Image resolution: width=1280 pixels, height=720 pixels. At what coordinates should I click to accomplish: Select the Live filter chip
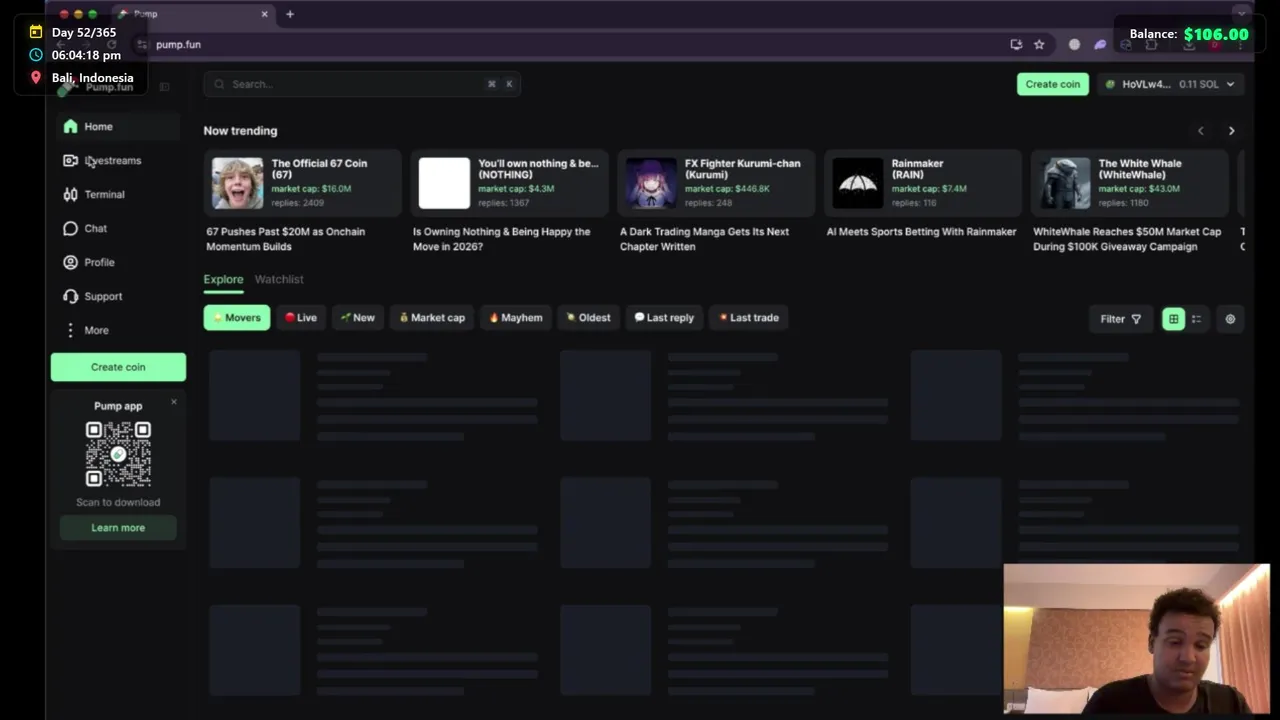coord(301,318)
